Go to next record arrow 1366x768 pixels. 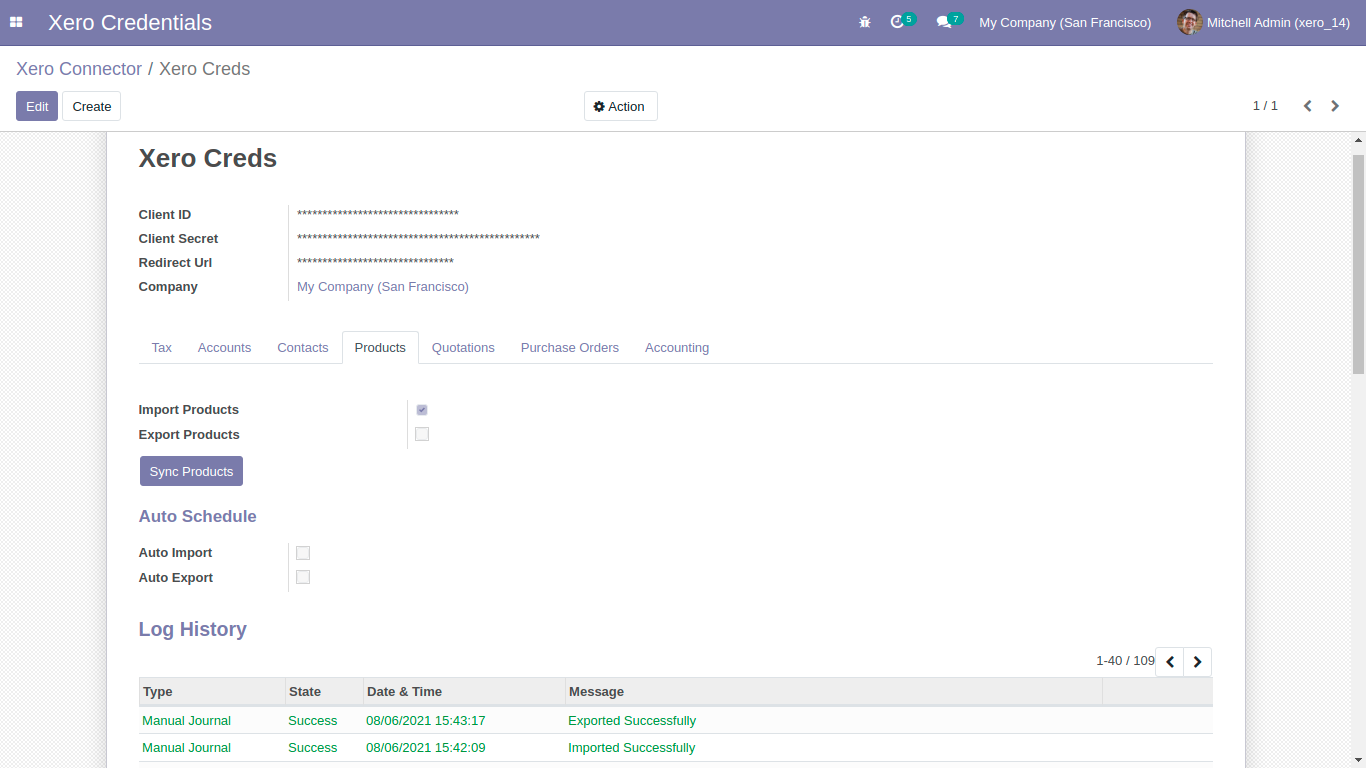pos(1335,106)
